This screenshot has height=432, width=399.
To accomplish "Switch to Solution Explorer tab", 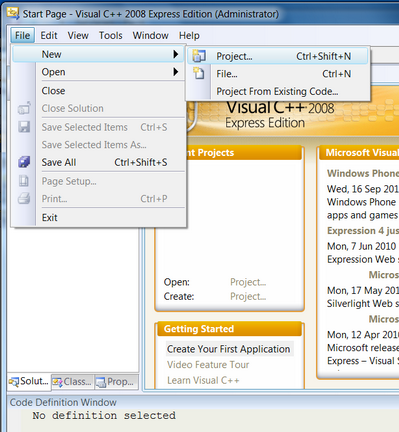I will coord(29,381).
